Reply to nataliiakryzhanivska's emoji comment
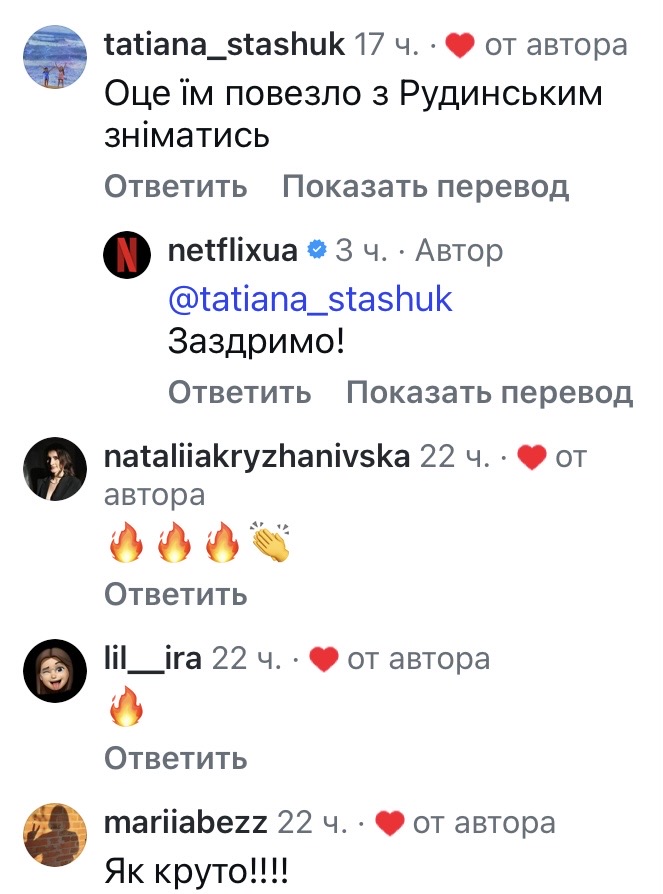 [x=175, y=595]
